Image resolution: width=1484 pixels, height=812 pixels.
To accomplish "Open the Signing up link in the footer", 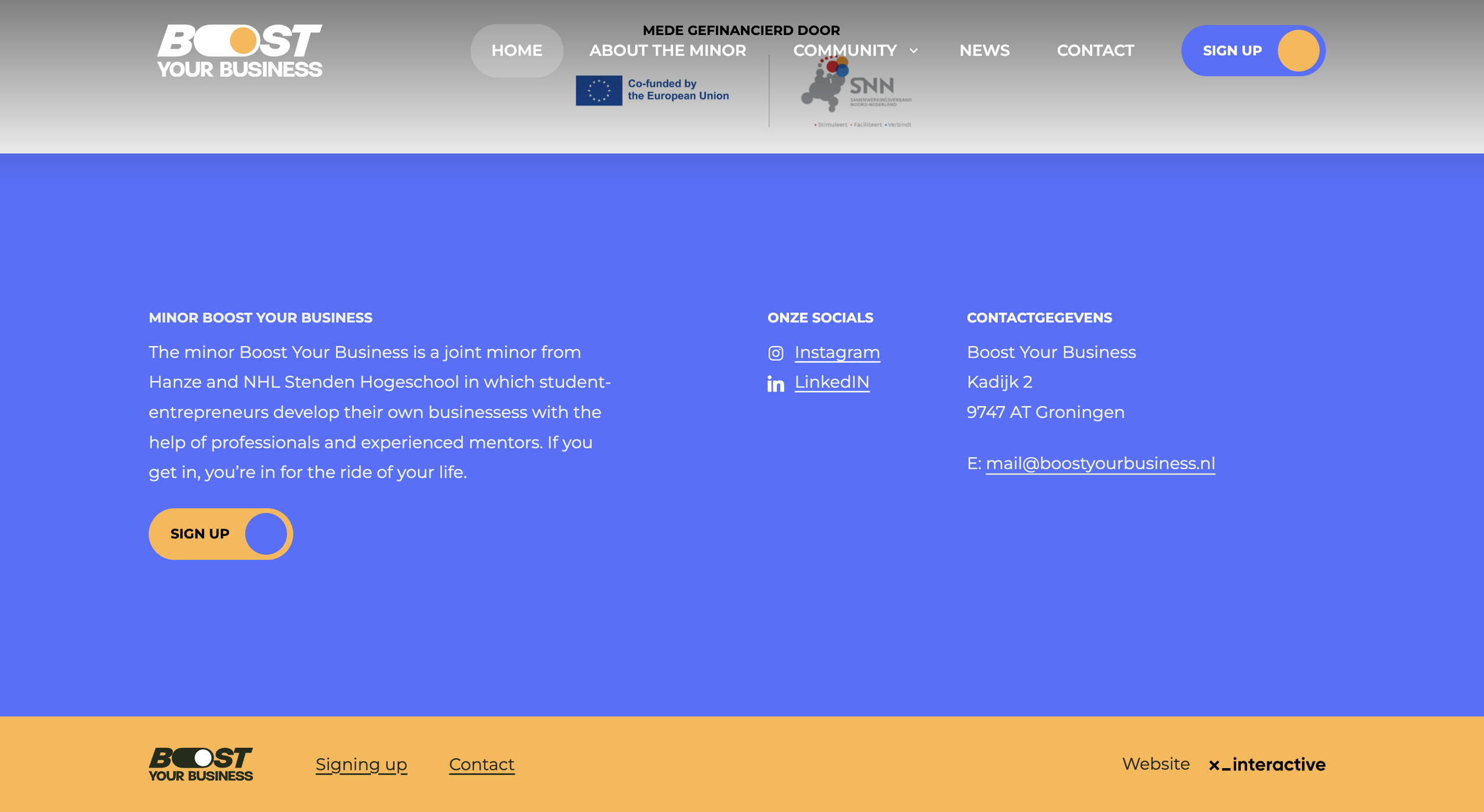I will pos(361,765).
